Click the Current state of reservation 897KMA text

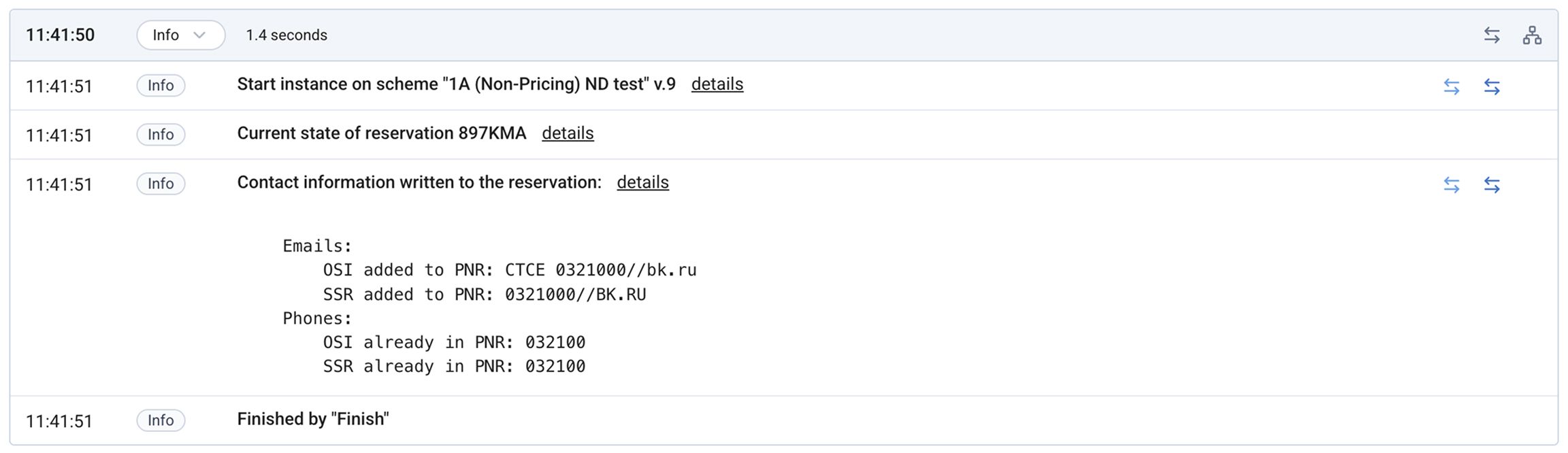pos(381,133)
